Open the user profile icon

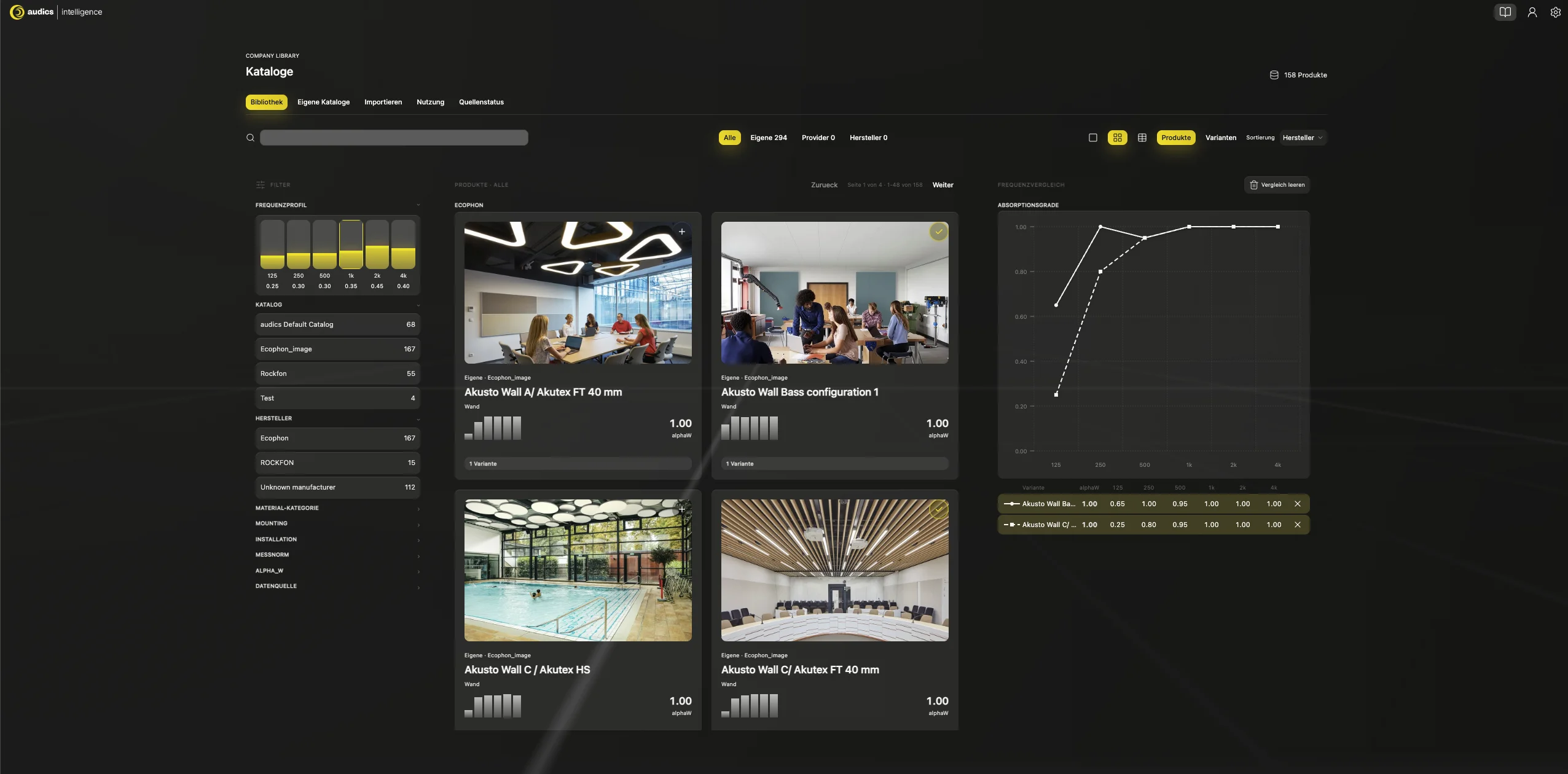click(1532, 12)
